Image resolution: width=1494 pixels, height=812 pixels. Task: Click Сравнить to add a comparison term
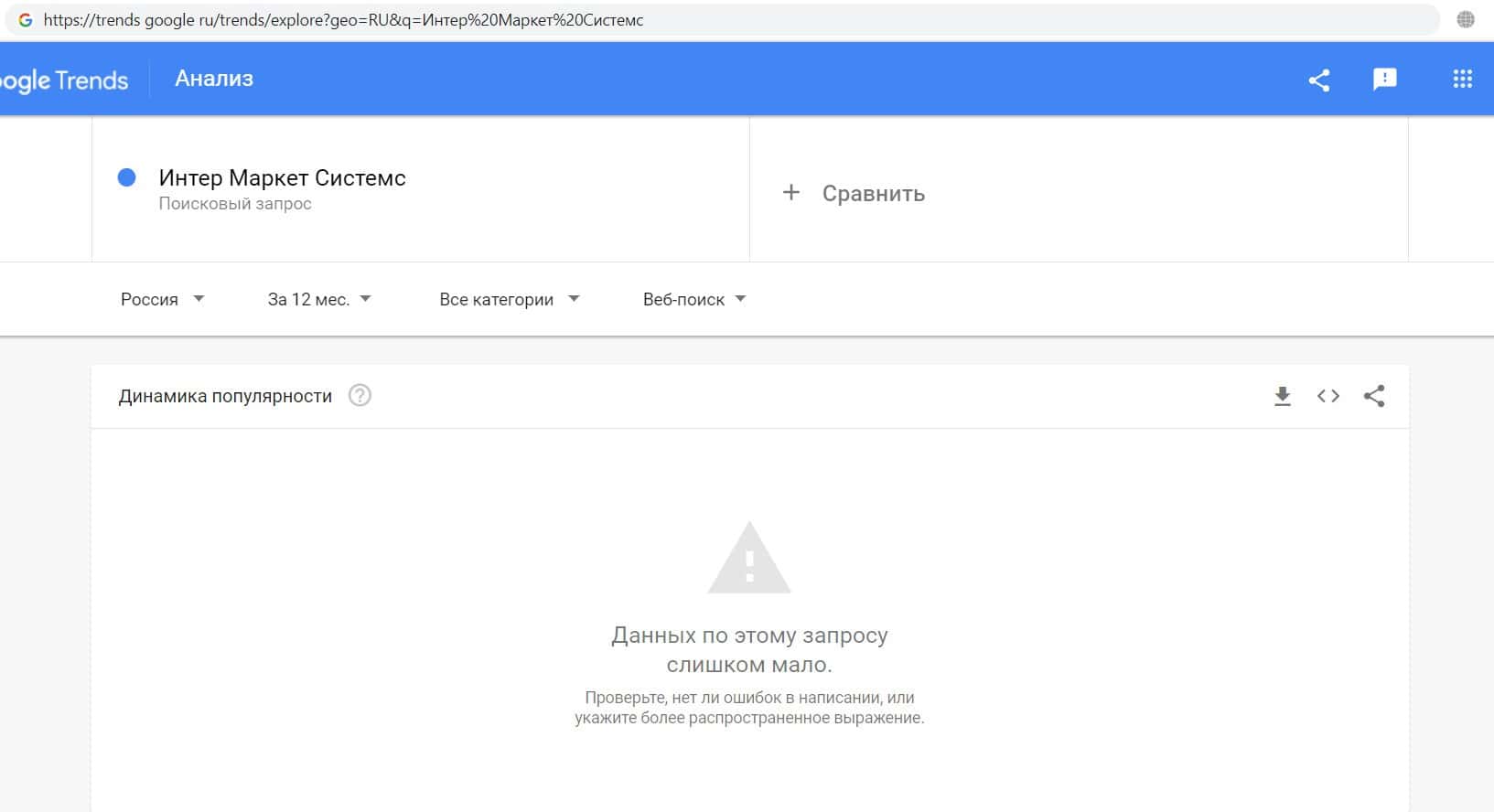tap(874, 193)
